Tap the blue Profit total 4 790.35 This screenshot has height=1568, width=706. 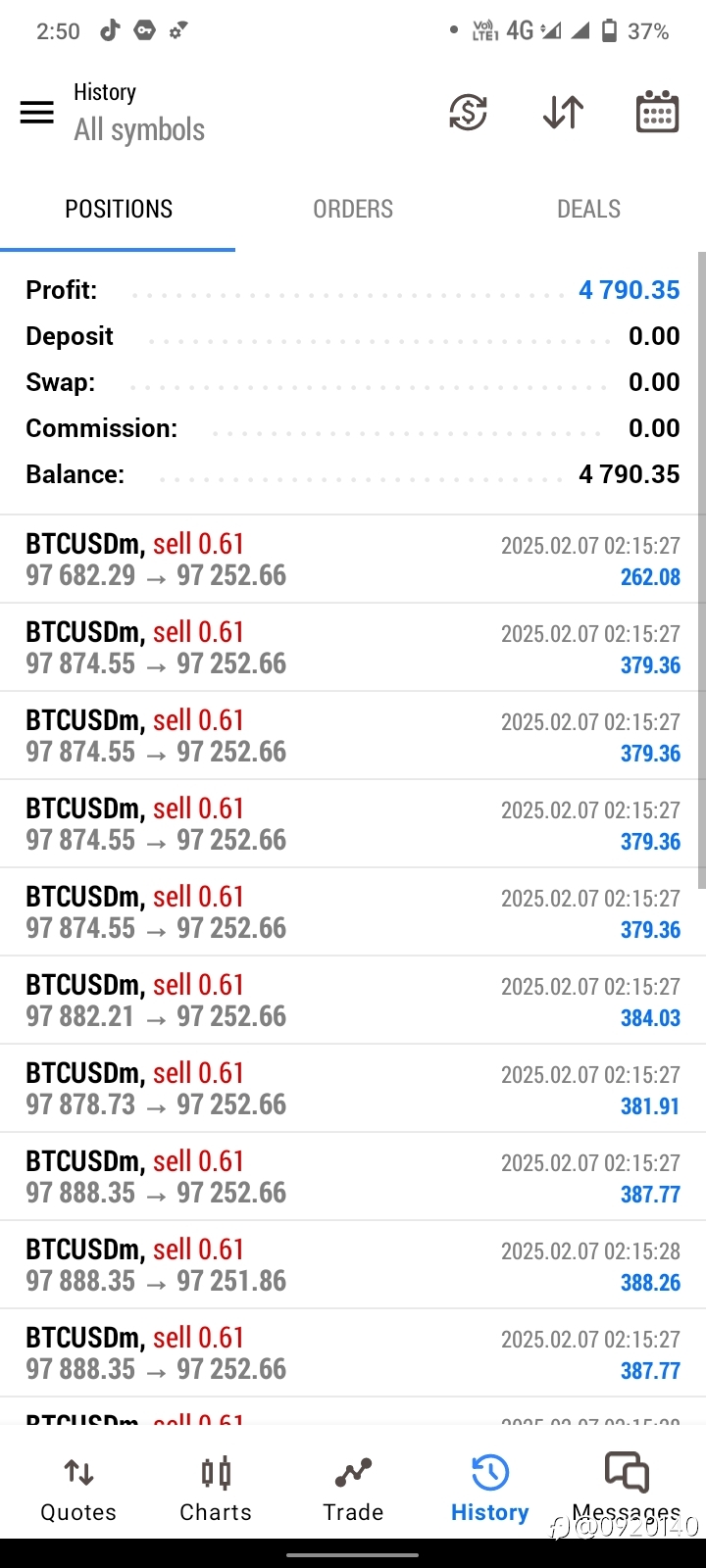(629, 290)
